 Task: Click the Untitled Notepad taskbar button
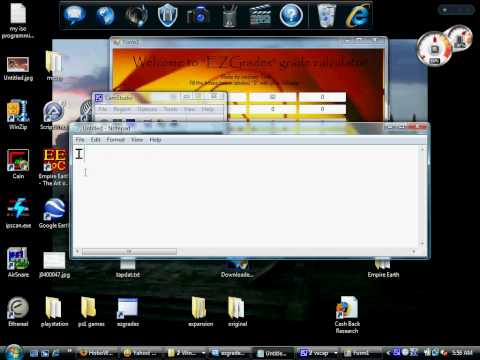(273, 353)
